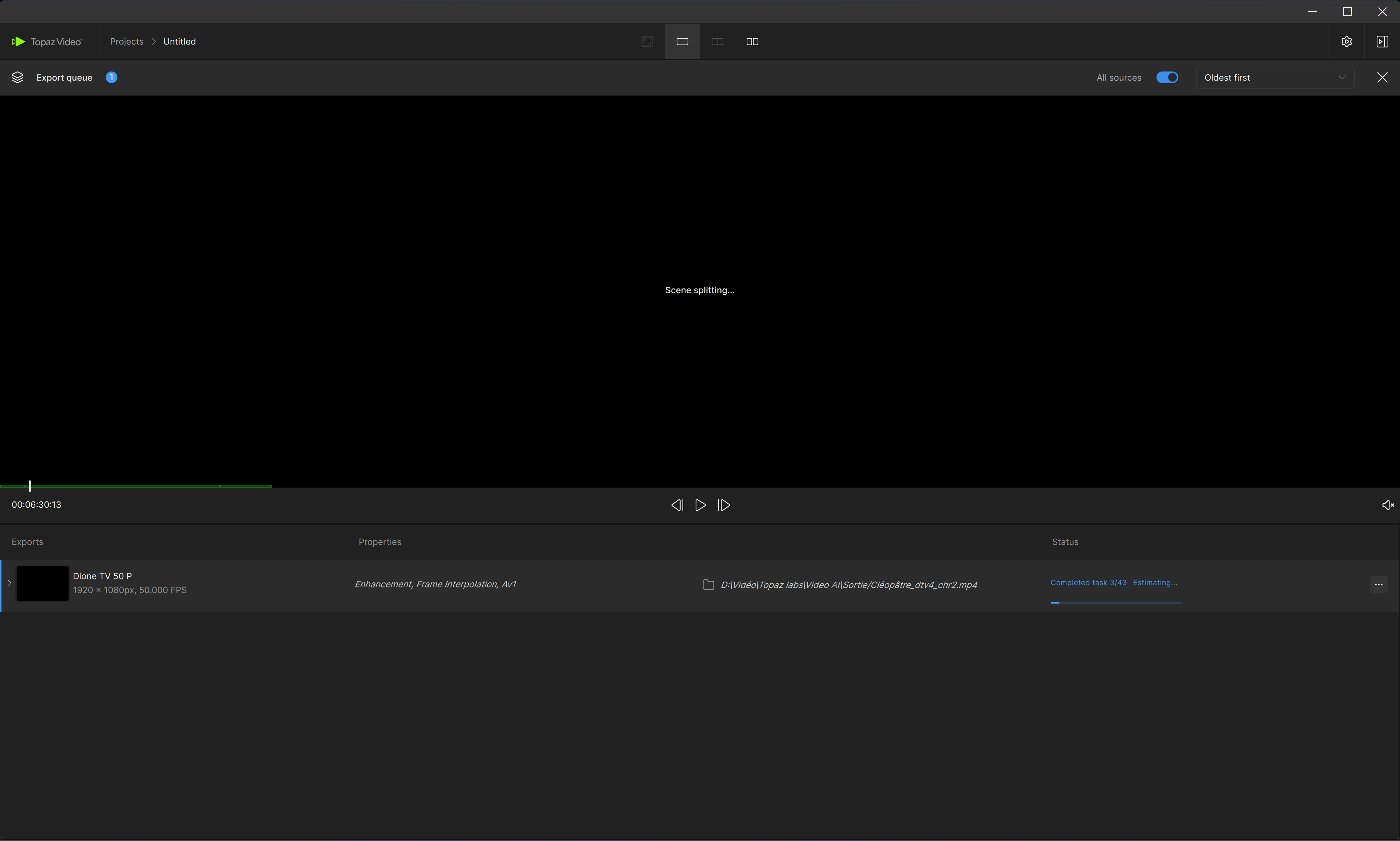Step back one frame
Image resolution: width=1400 pixels, height=841 pixels.
pos(677,505)
